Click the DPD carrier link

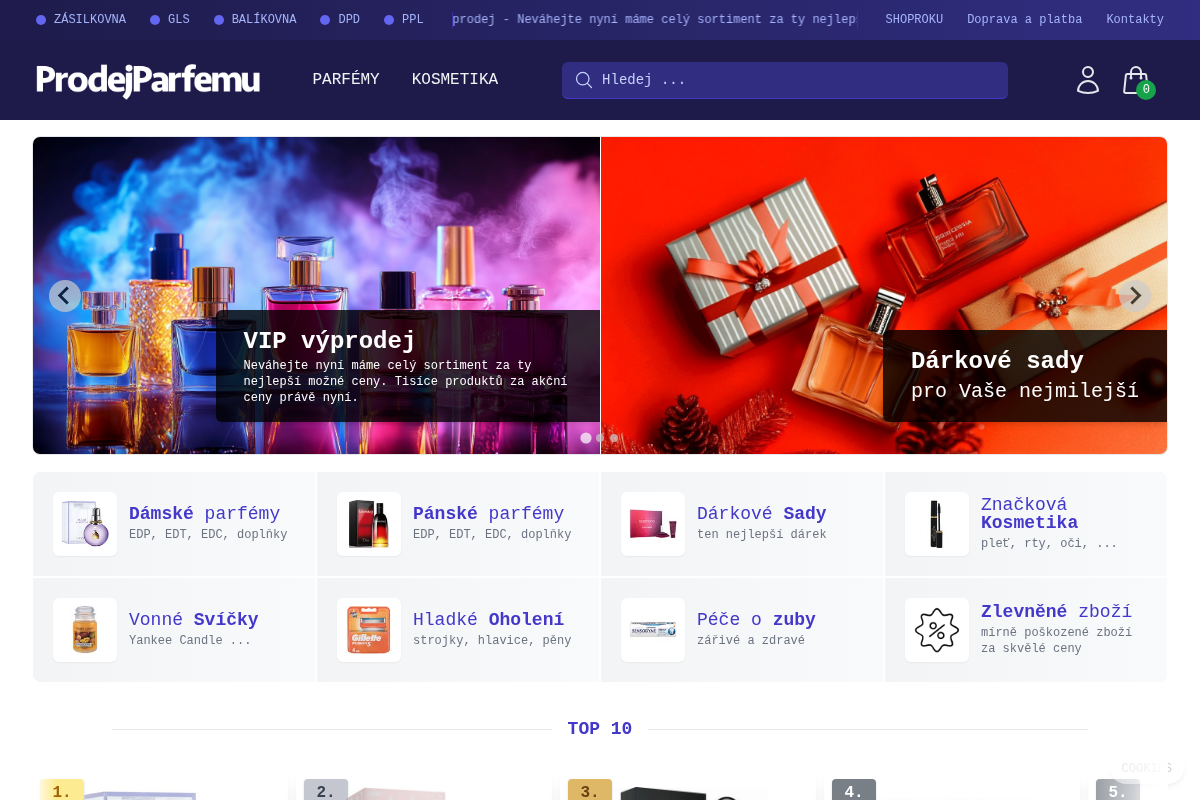[x=340, y=20]
